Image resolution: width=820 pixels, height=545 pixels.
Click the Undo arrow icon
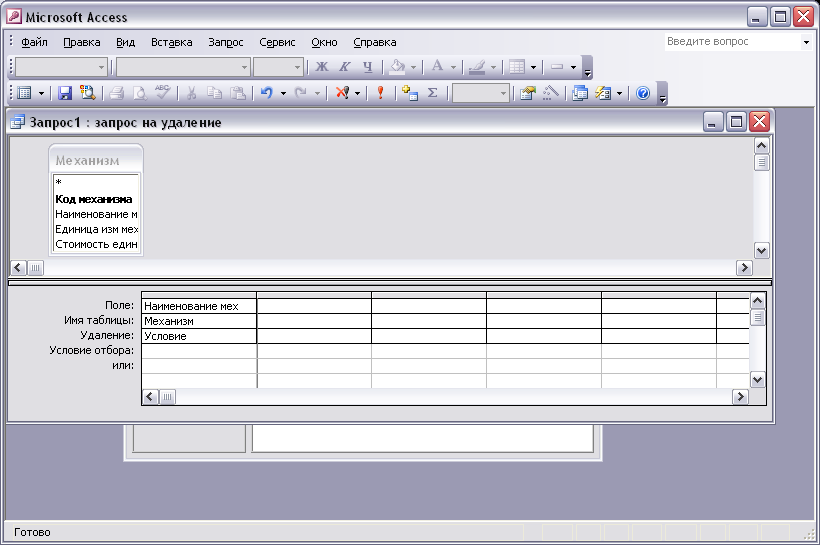tap(267, 93)
